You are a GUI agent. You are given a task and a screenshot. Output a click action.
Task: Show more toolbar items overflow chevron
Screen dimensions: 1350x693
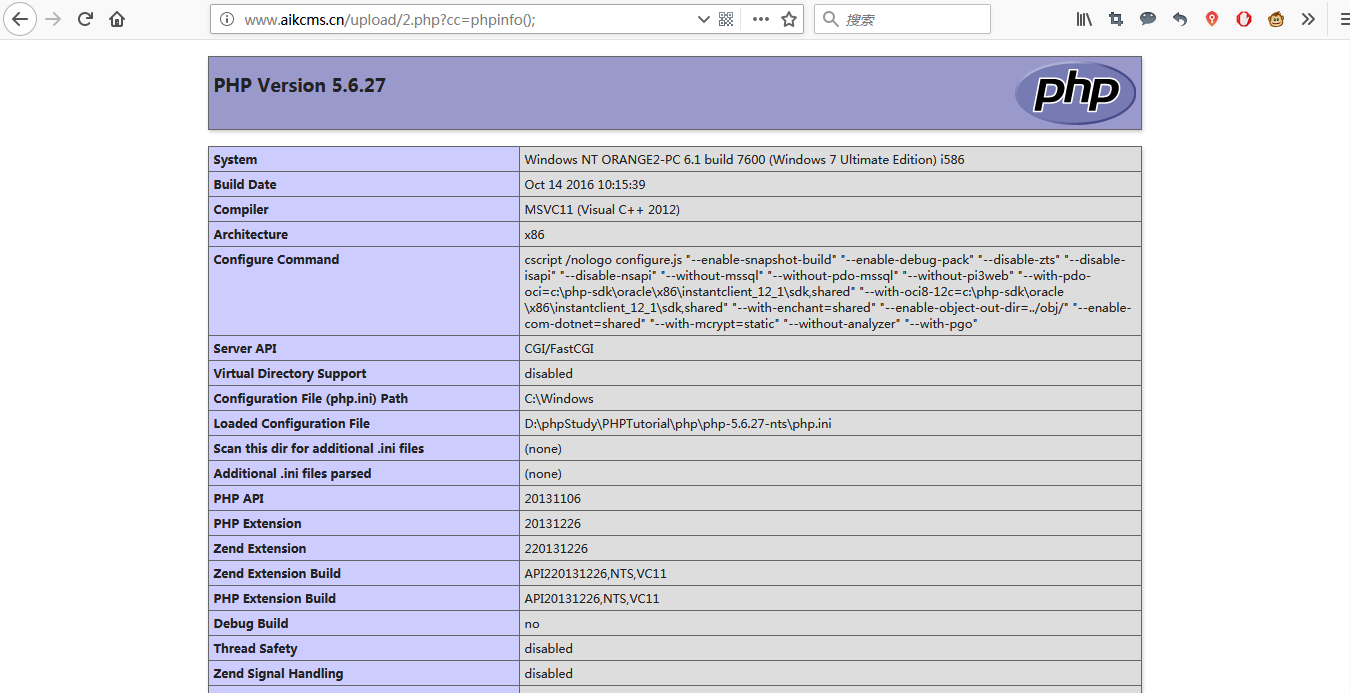[x=1308, y=19]
